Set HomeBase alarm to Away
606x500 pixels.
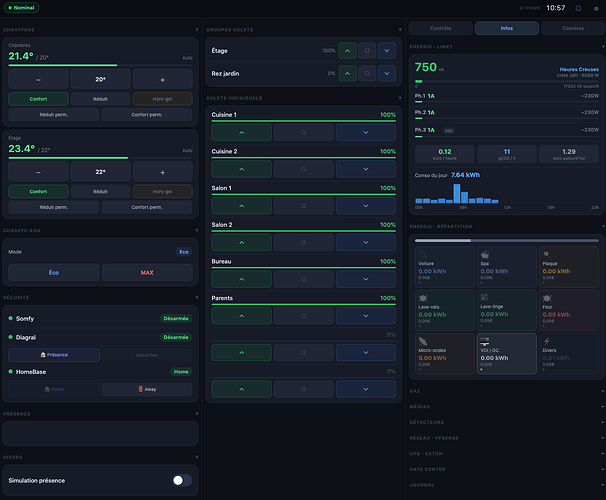[x=147, y=389]
